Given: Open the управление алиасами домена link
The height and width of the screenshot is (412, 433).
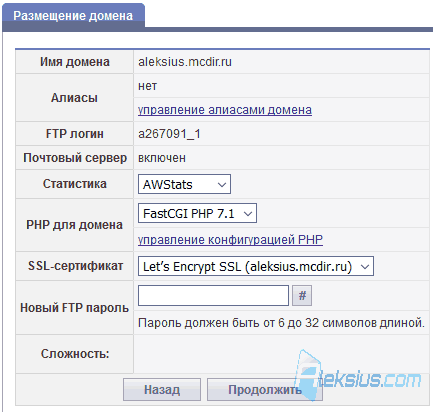Looking at the screenshot, I should click(225, 110).
